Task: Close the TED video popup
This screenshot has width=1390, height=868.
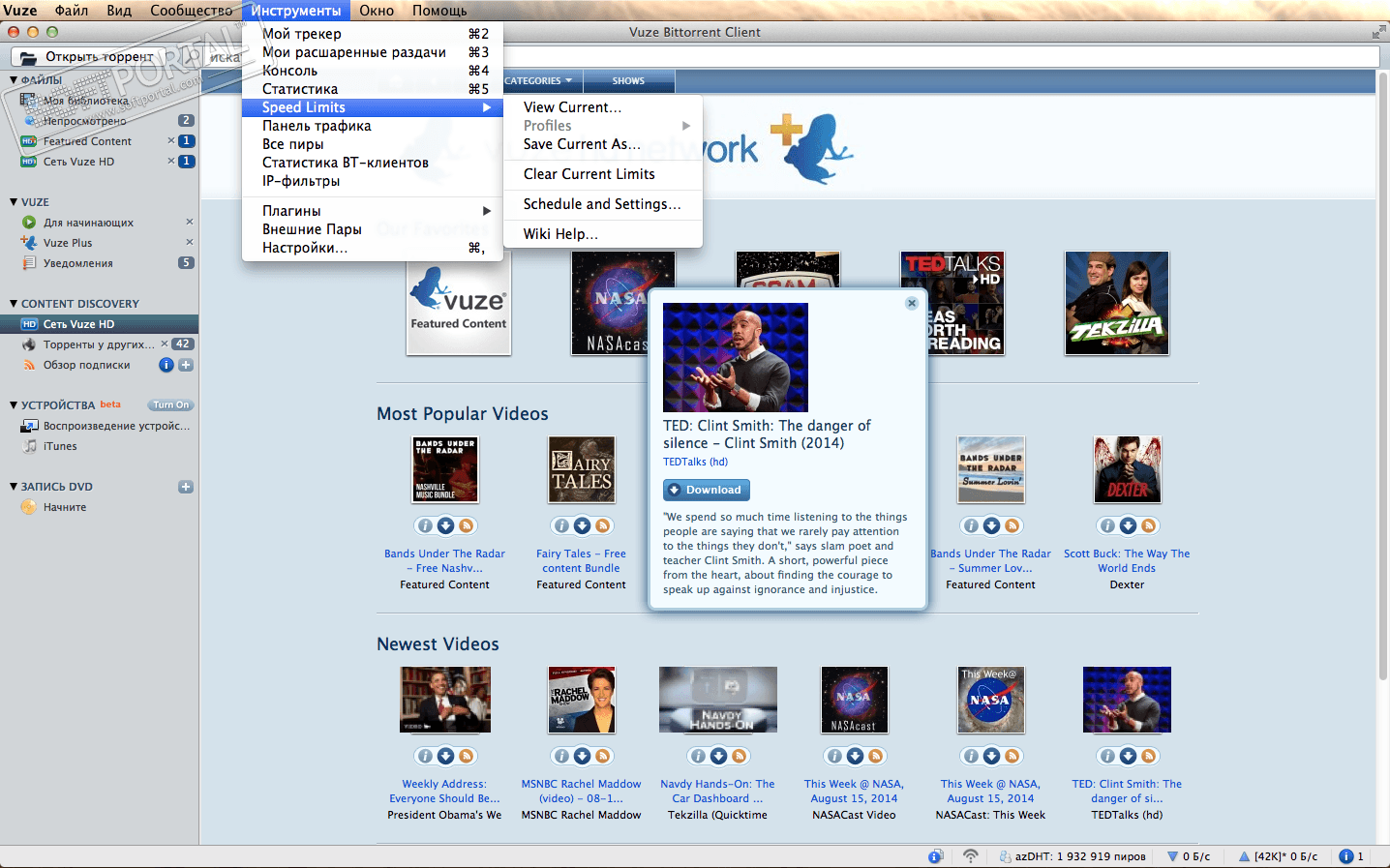Action: 912,303
